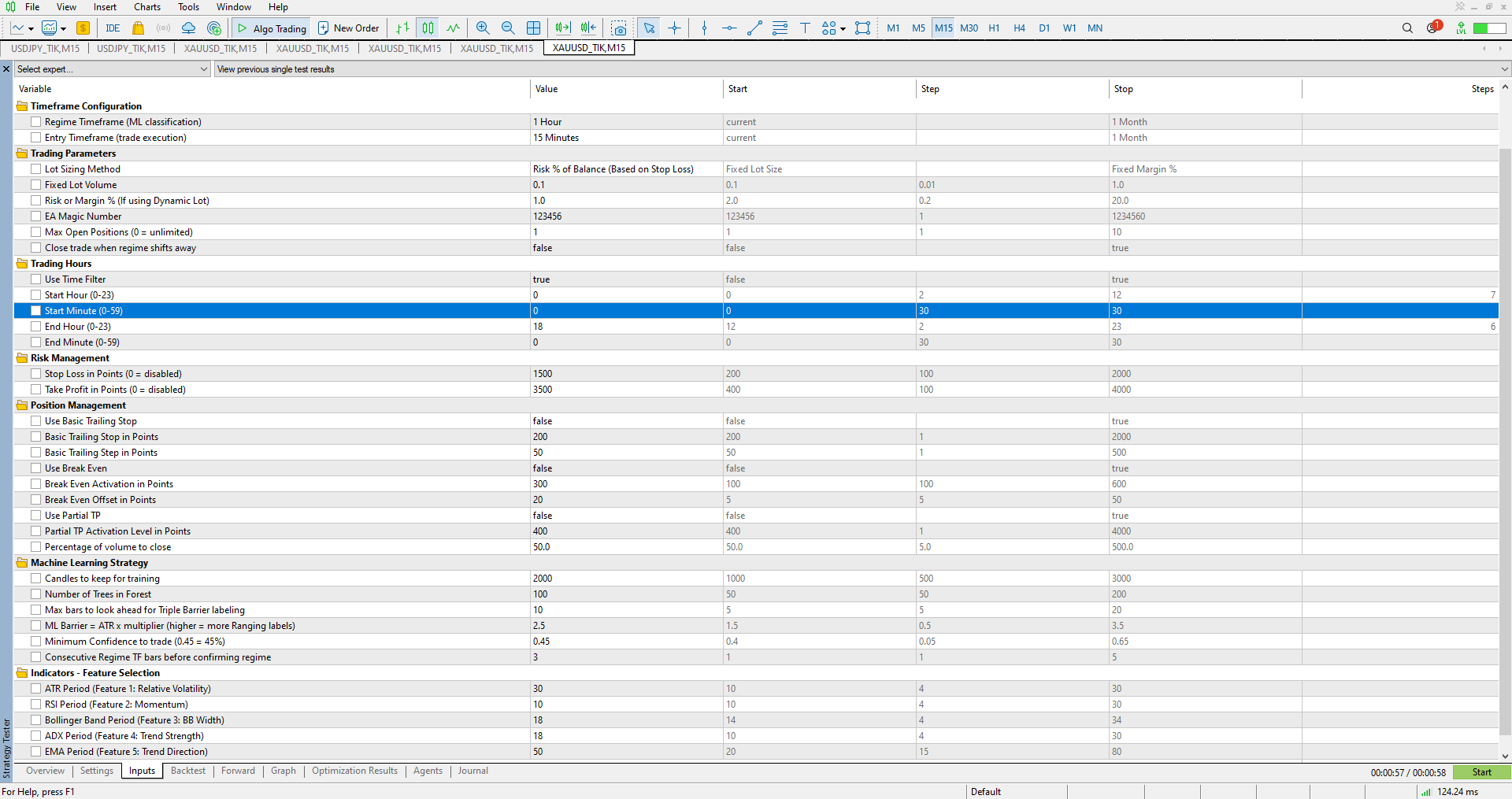Collapse the Trading Hours group
Image resolution: width=1512 pixels, height=799 pixels.
tap(22, 264)
